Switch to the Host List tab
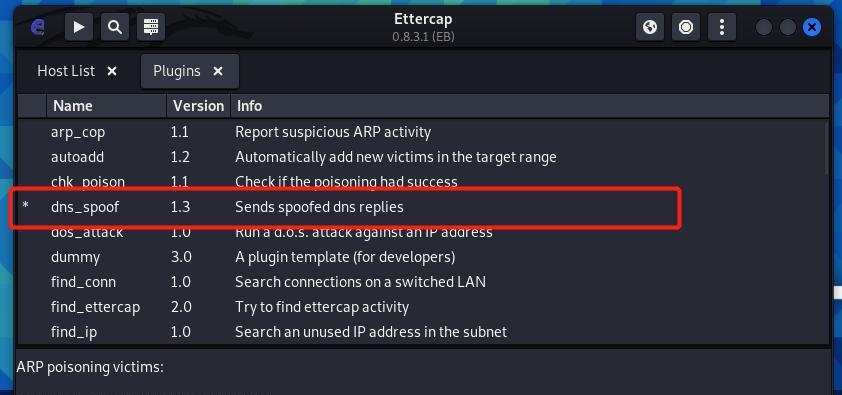Viewport: 842px width, 395px height. tap(66, 71)
